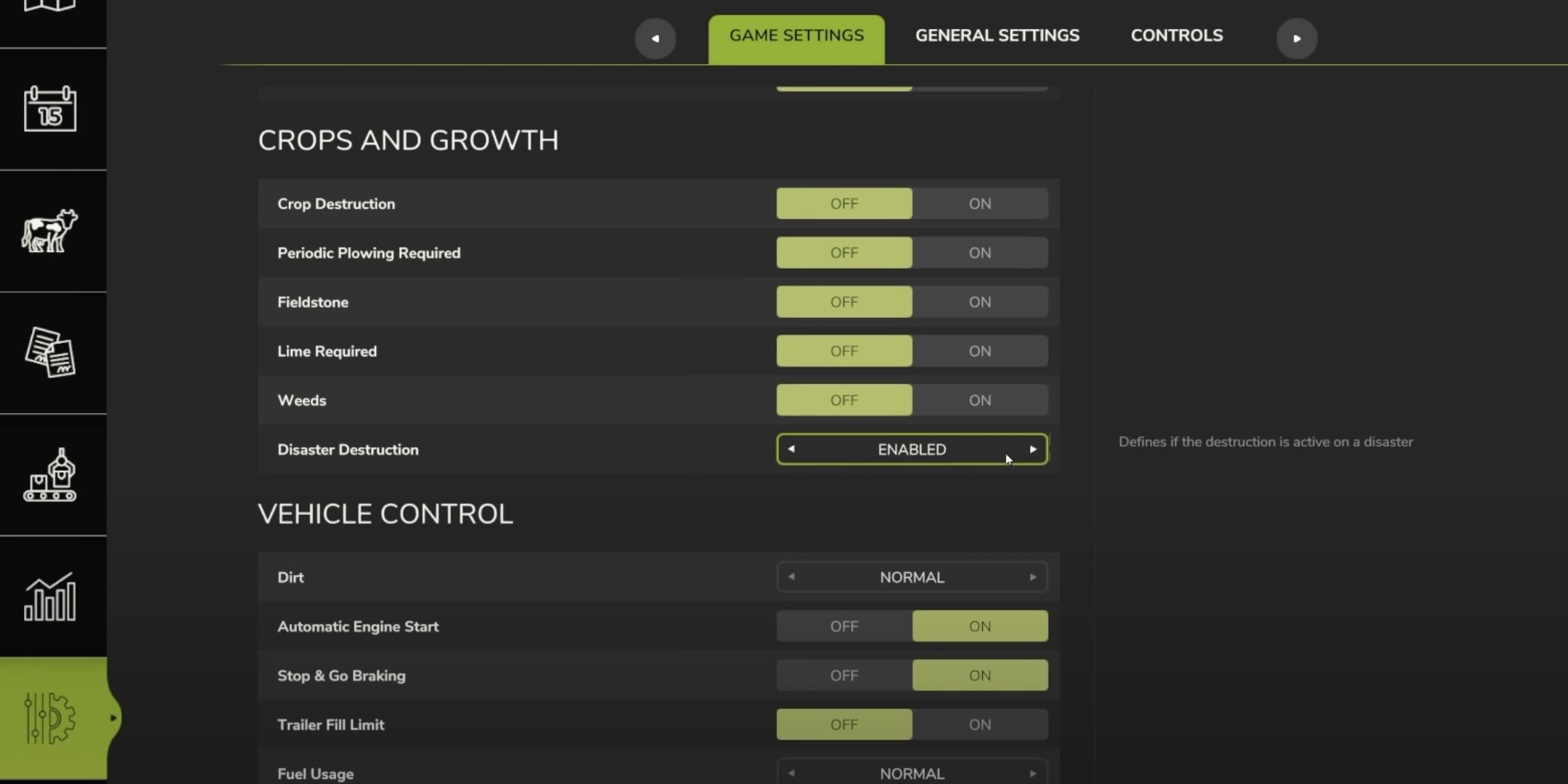Screen dimensions: 1568x784
Task: Set Fieldstone to OFF
Action: click(844, 302)
